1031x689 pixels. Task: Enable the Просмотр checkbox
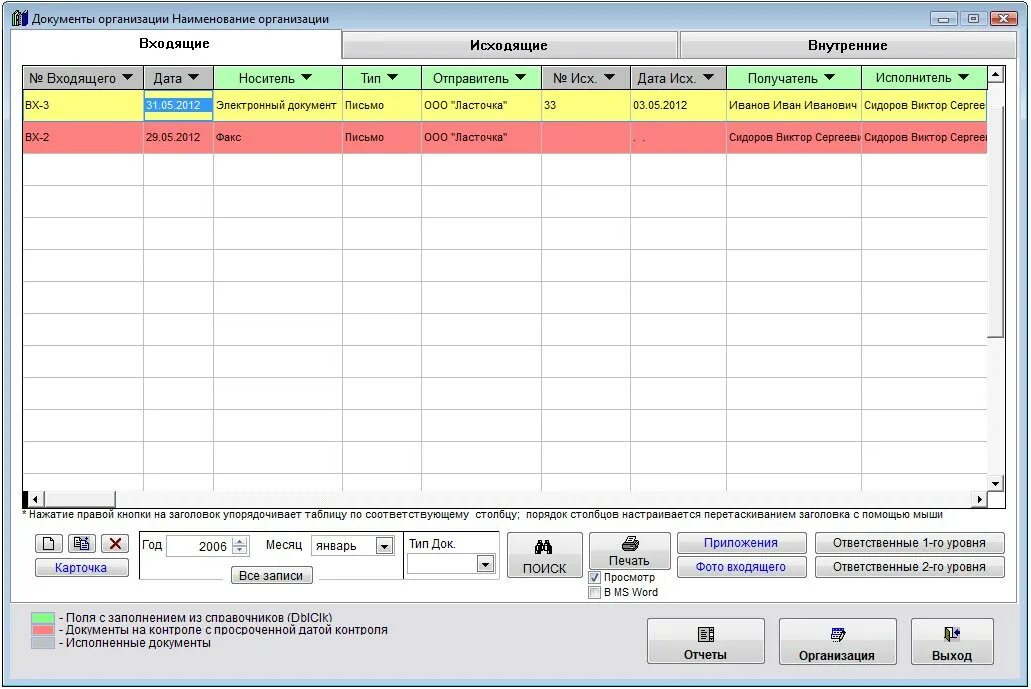594,577
